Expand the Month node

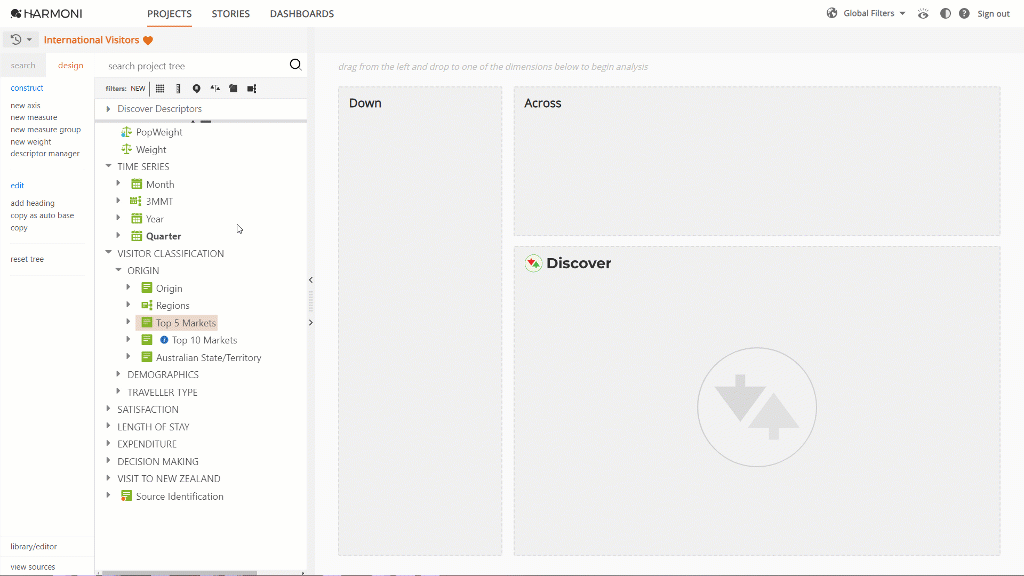pos(118,184)
